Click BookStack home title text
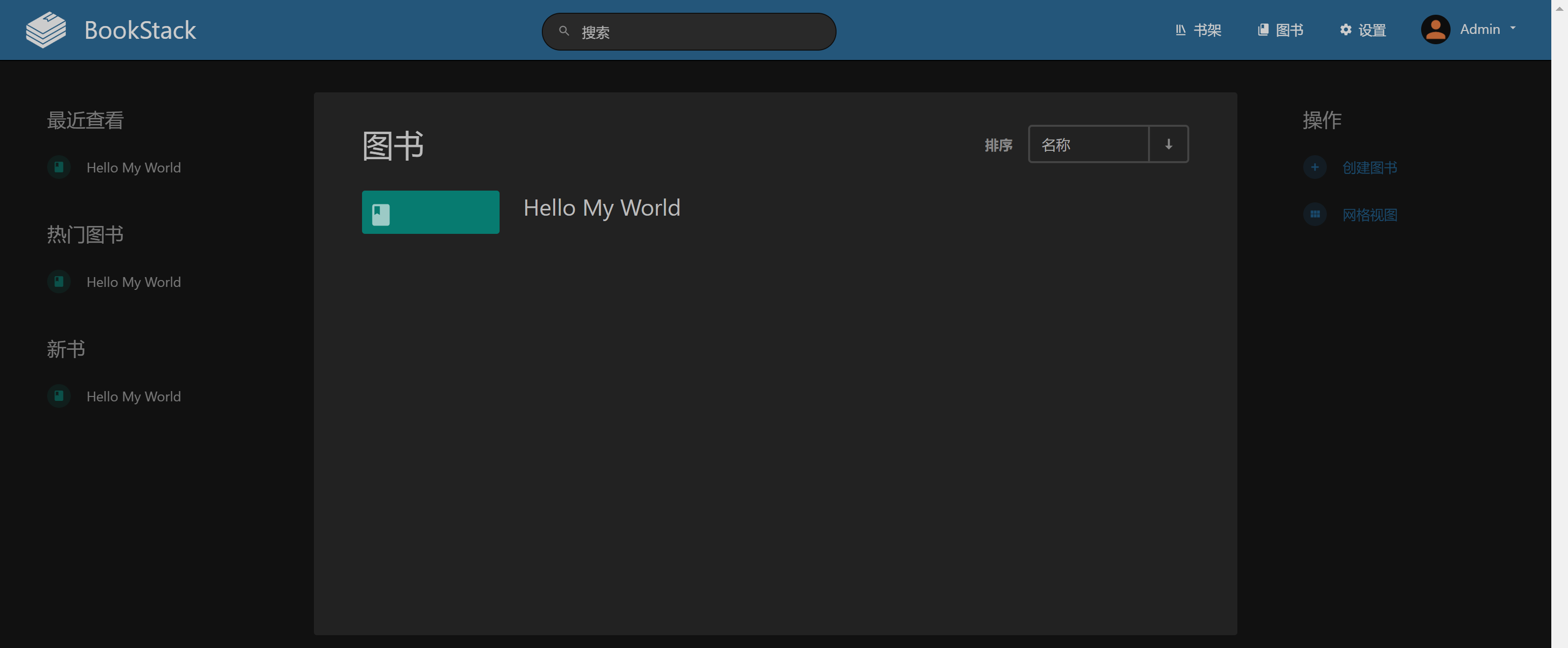 [140, 30]
